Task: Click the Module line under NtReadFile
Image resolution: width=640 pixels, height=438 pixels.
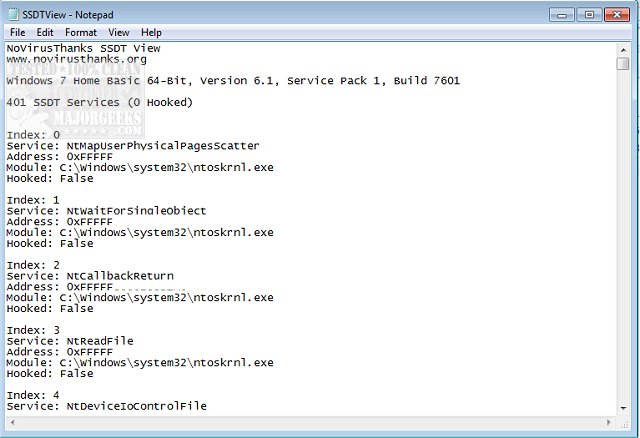Action: point(140,362)
